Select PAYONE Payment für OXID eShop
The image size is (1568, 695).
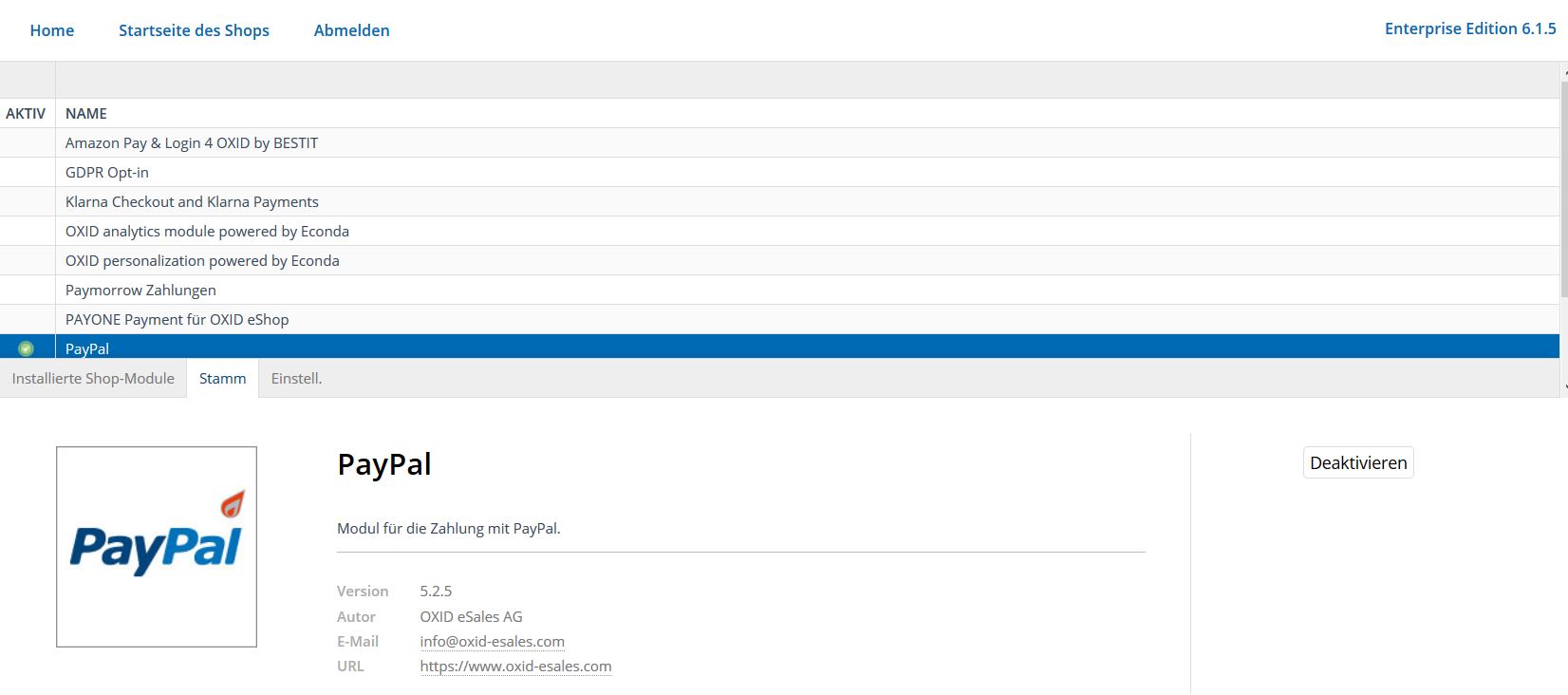click(779, 319)
